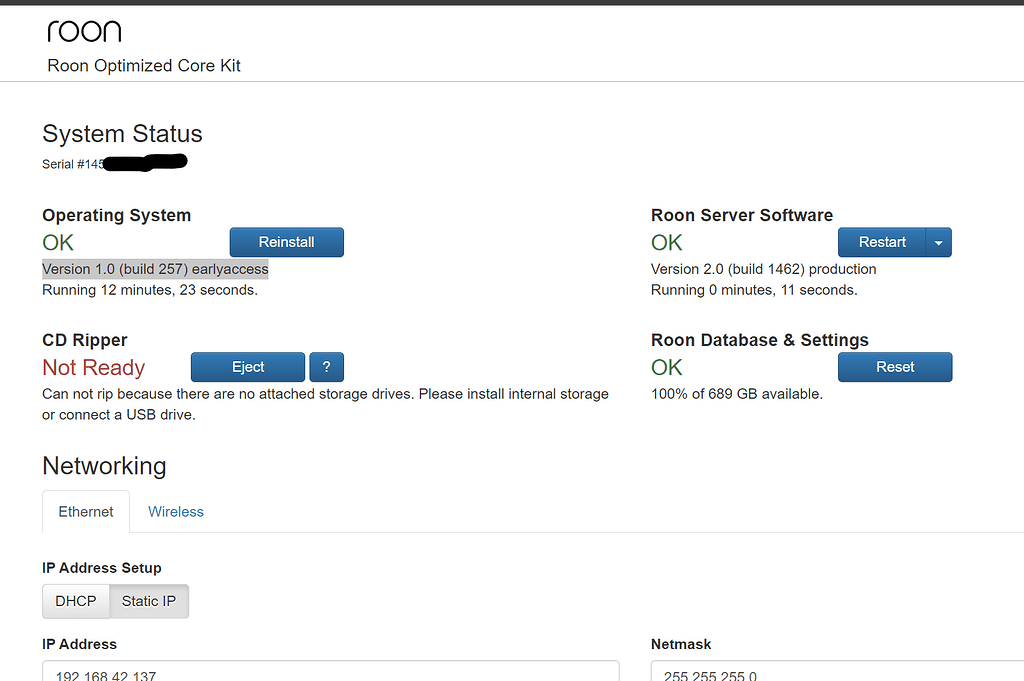The image size is (1024, 681).
Task: Select the Static IP option
Action: pyautogui.click(x=148, y=601)
